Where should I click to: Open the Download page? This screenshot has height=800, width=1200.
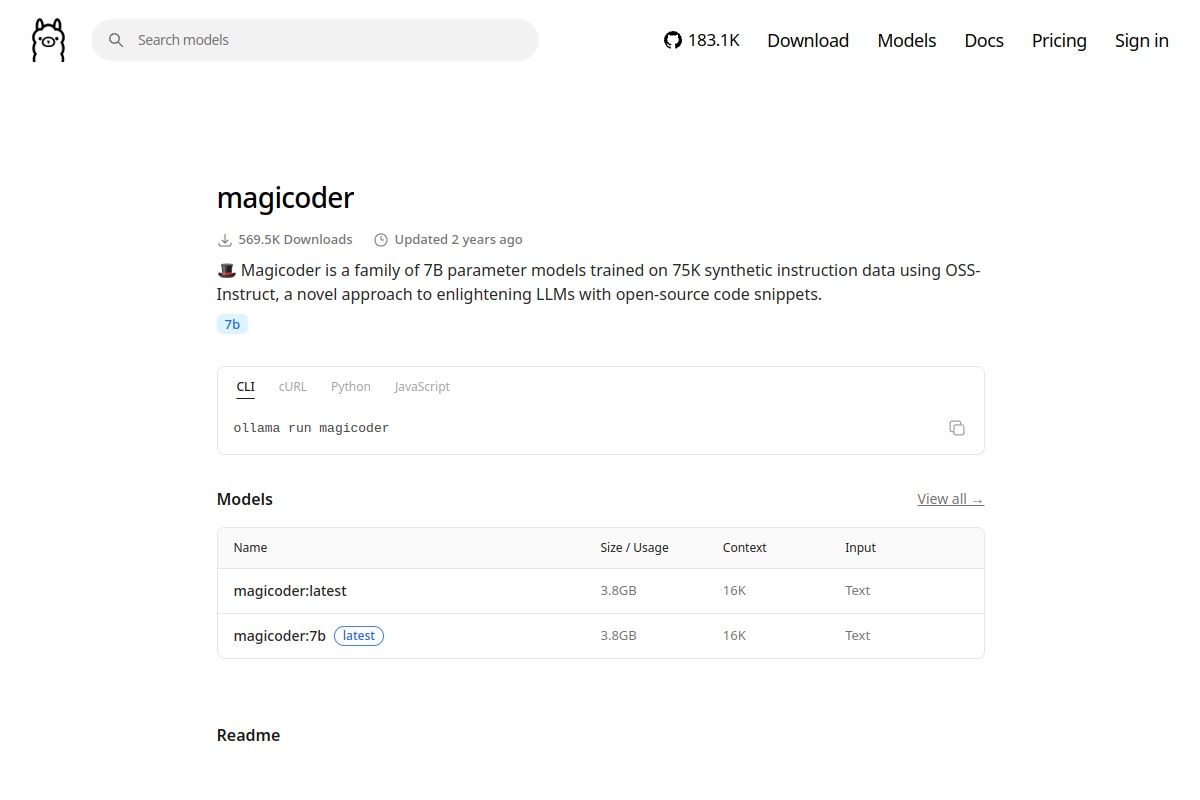[x=808, y=40]
